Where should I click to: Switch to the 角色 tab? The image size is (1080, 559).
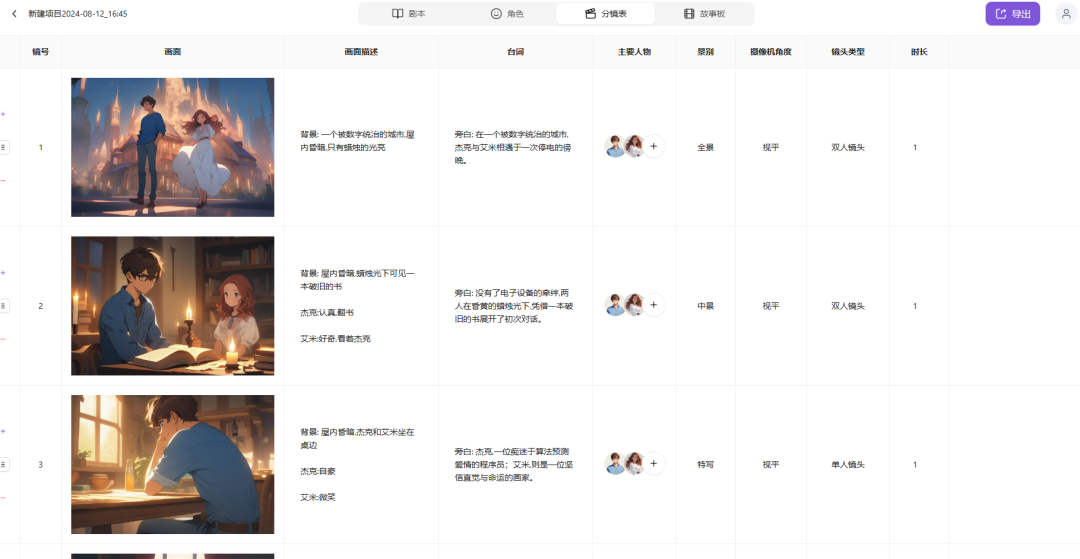(x=507, y=14)
